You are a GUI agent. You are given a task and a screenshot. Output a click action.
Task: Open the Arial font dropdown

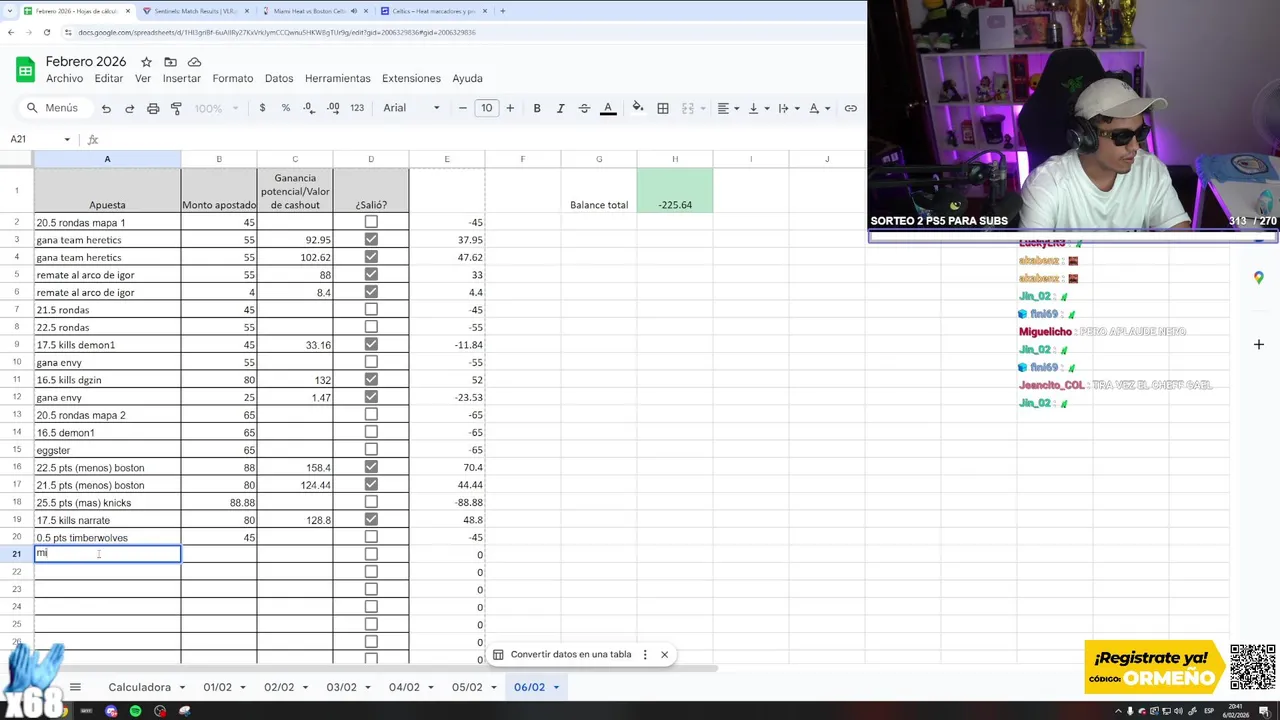click(411, 108)
